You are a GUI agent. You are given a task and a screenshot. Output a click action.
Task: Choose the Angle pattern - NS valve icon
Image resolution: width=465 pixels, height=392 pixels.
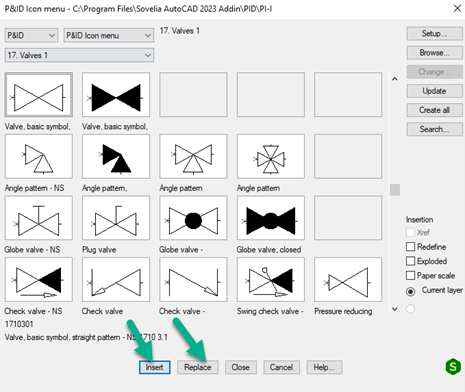[39, 156]
